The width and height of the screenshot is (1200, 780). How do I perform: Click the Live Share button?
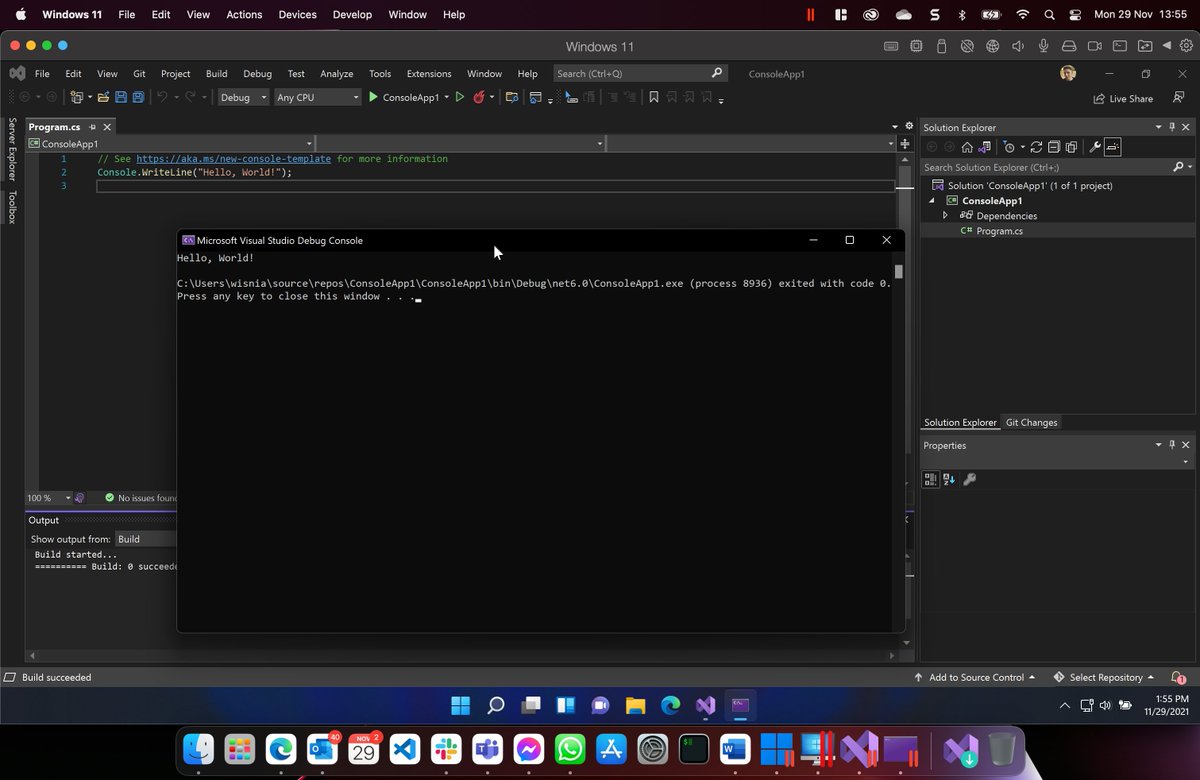(1123, 98)
